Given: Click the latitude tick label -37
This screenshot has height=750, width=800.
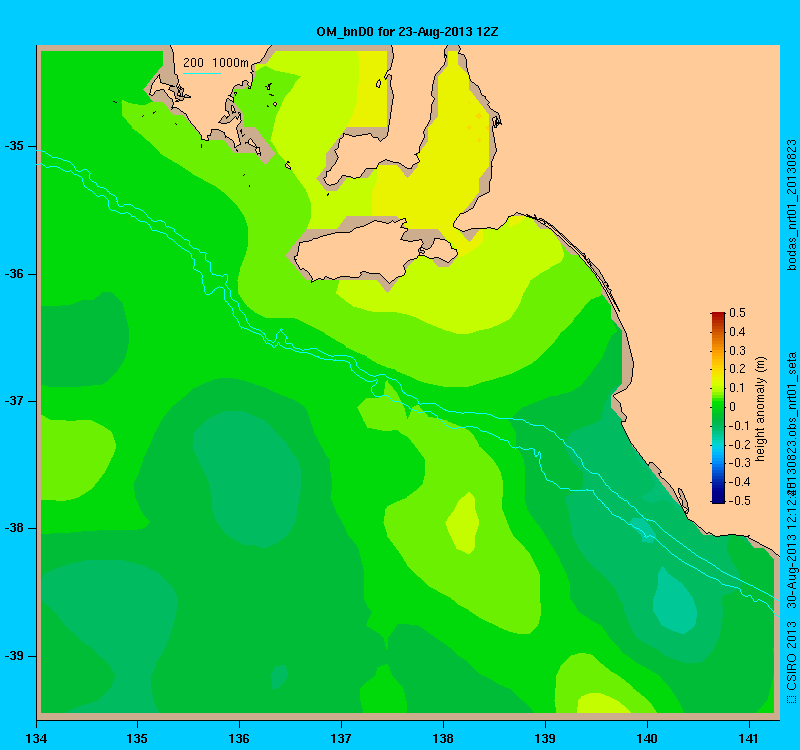Looking at the screenshot, I should tap(14, 401).
